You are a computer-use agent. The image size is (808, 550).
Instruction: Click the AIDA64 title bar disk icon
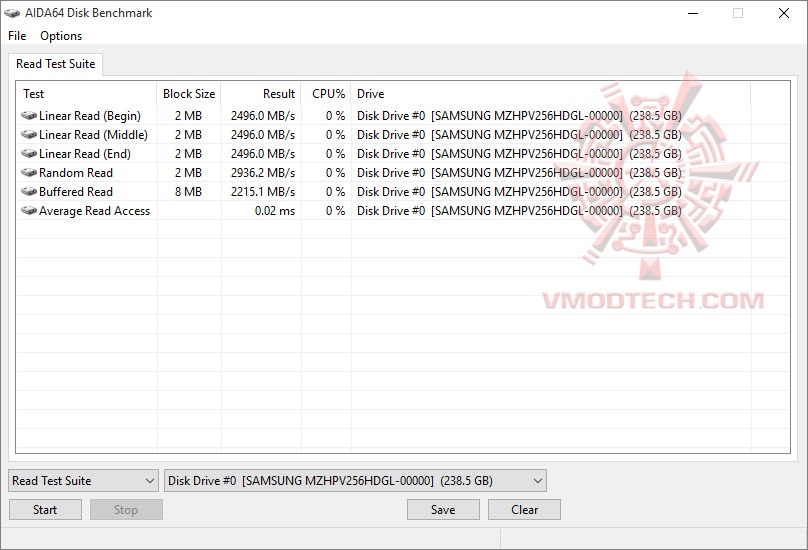click(12, 13)
